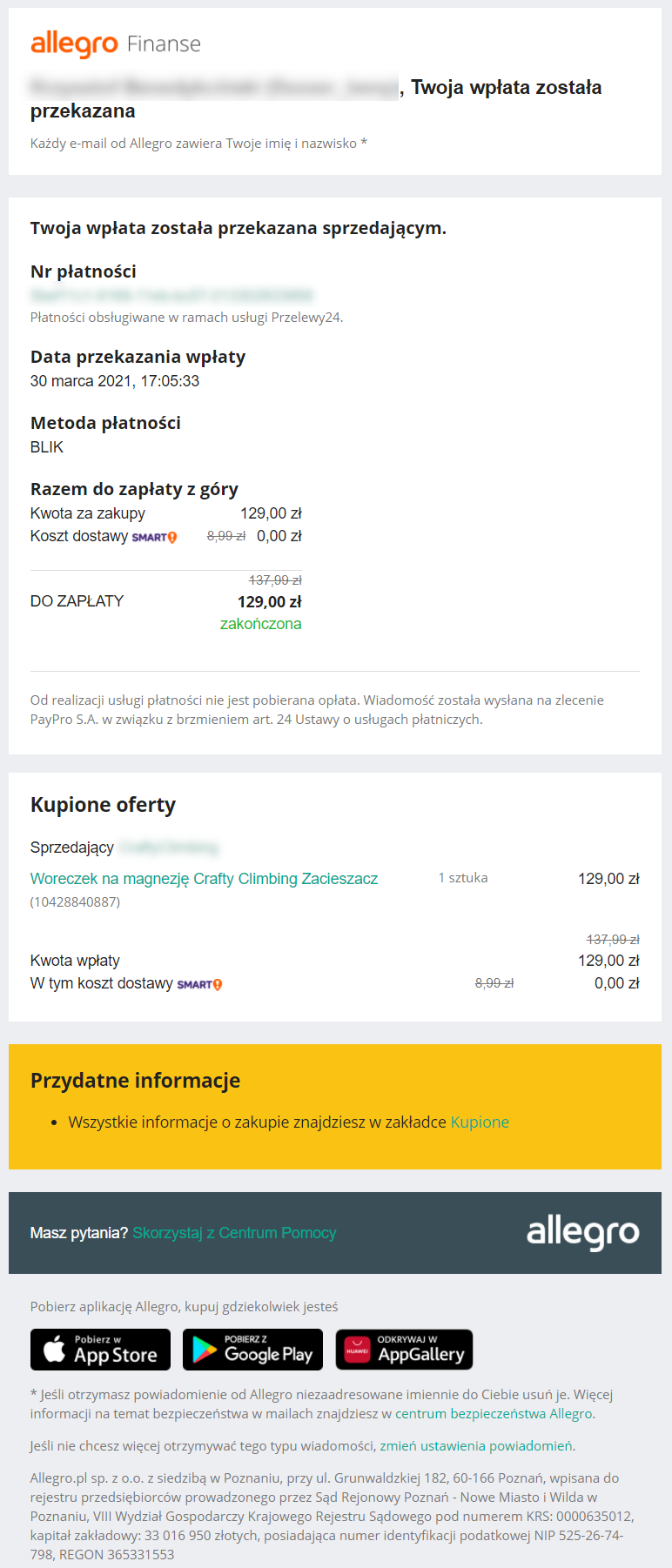The image size is (672, 1568).
Task: Open the App Store download badge
Action: [100, 1350]
